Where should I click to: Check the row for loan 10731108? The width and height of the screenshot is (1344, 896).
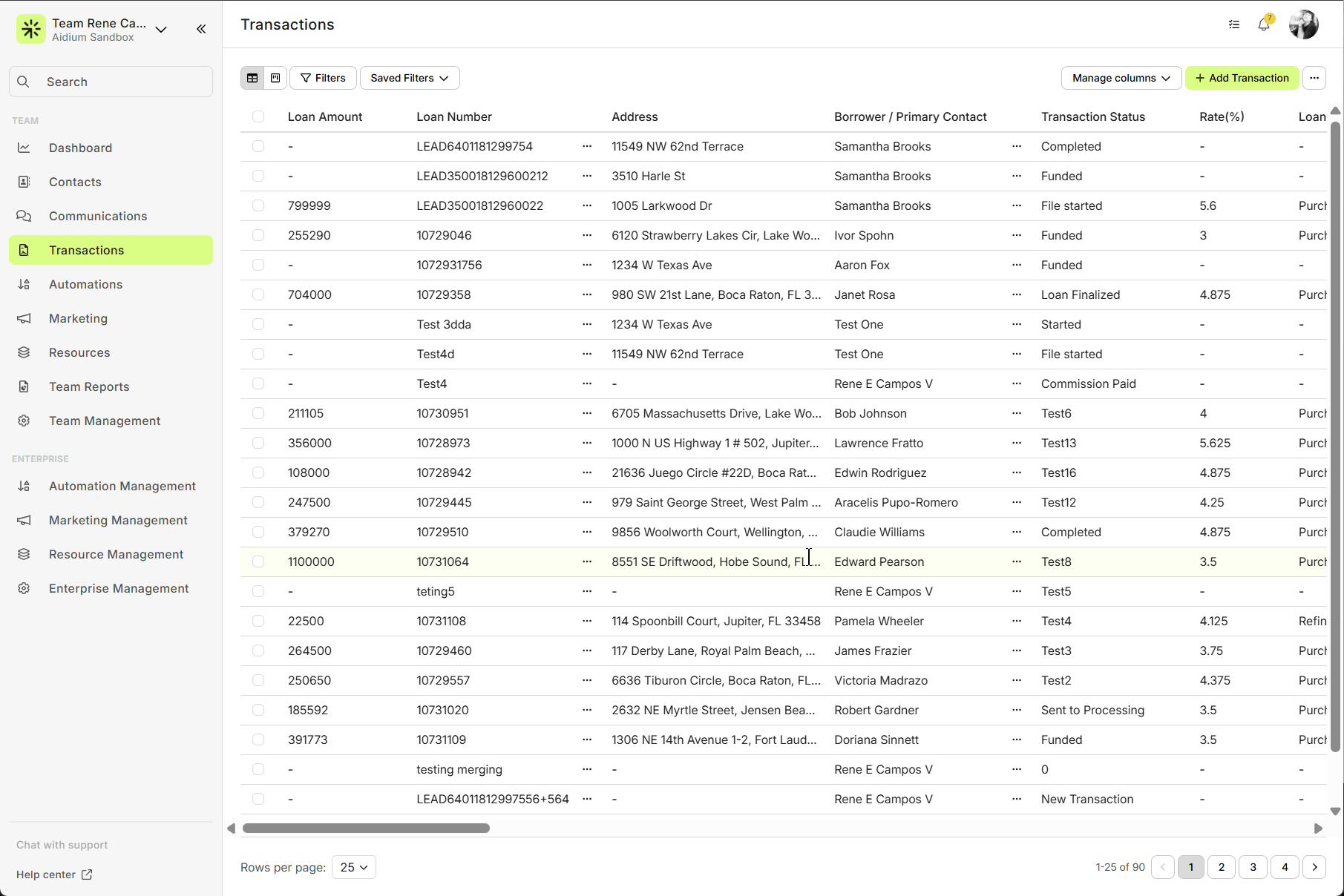pyautogui.click(x=258, y=621)
